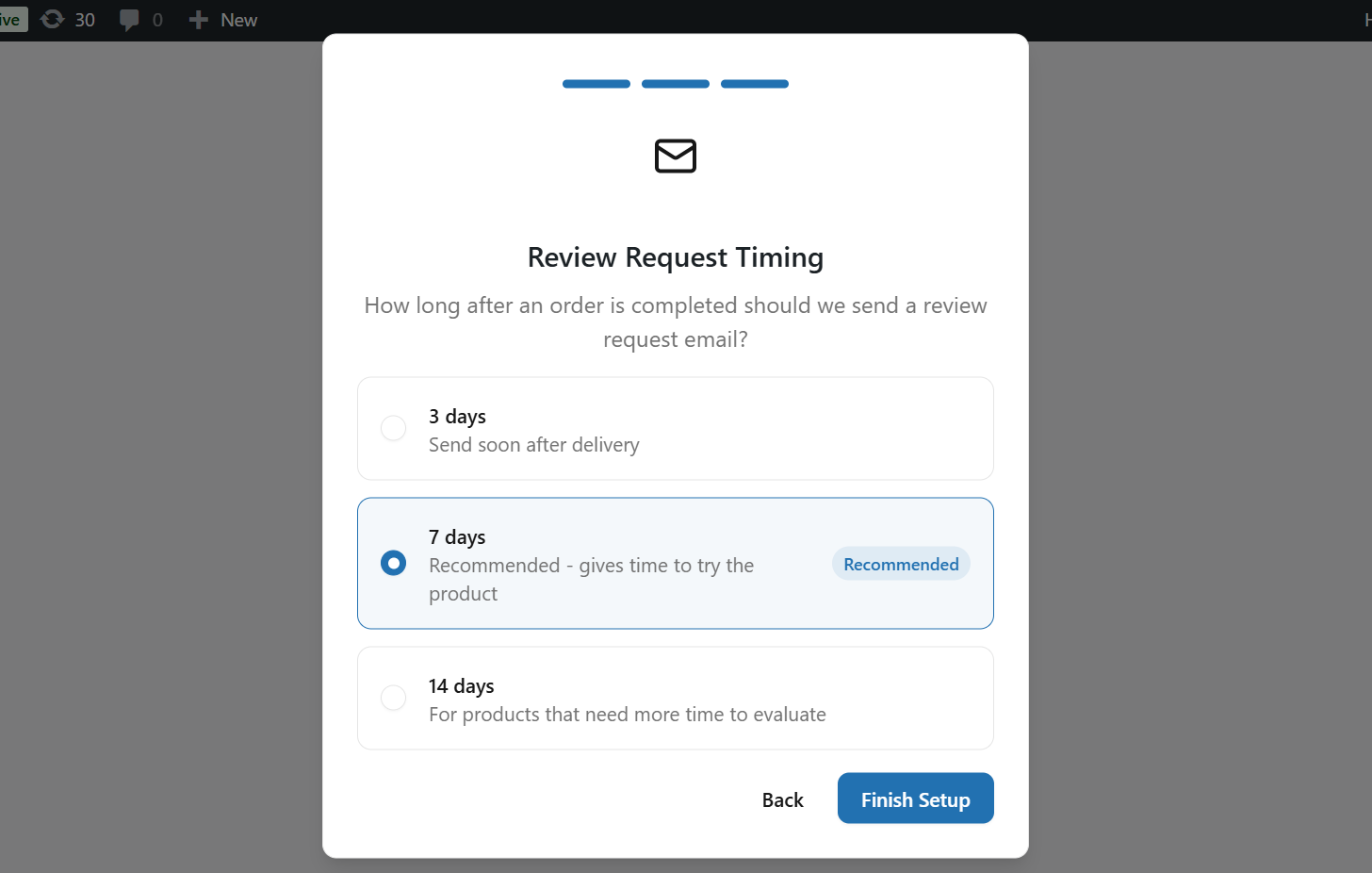
Task: Open the New content menu label
Action: pos(238,20)
